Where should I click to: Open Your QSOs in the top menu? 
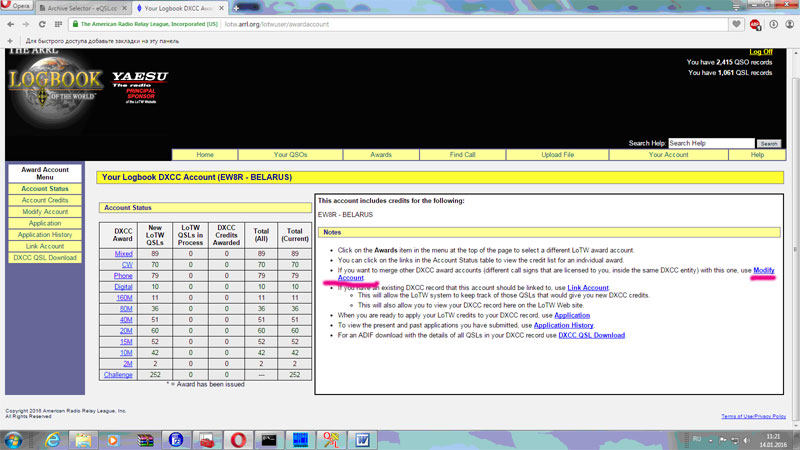(290, 155)
